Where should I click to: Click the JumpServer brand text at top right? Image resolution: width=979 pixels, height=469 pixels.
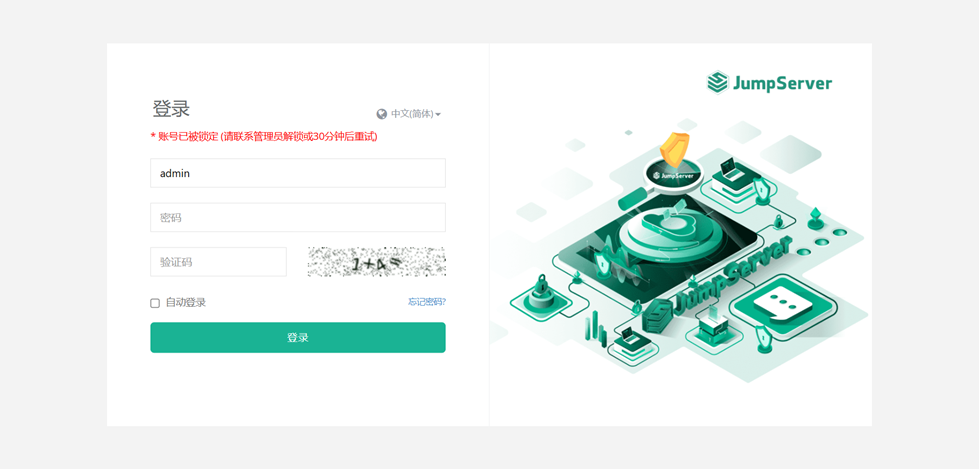tap(782, 84)
